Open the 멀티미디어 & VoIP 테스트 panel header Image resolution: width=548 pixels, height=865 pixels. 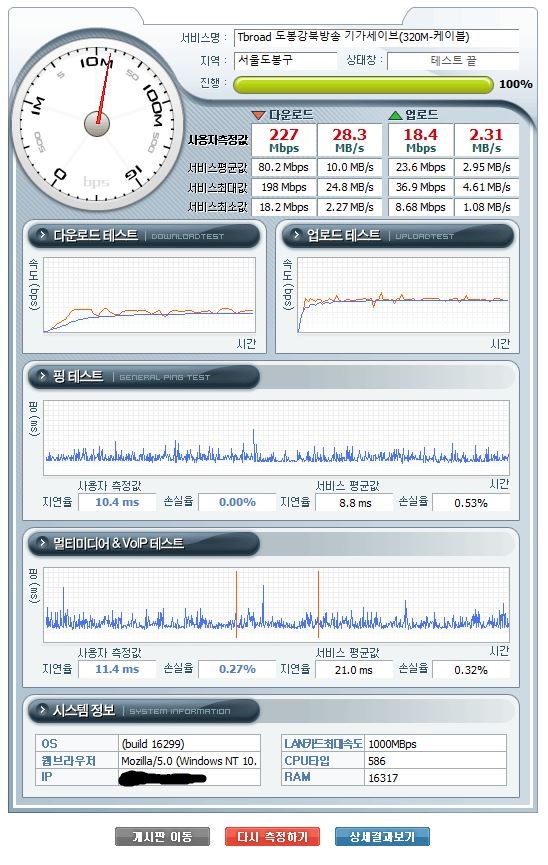coord(144,543)
